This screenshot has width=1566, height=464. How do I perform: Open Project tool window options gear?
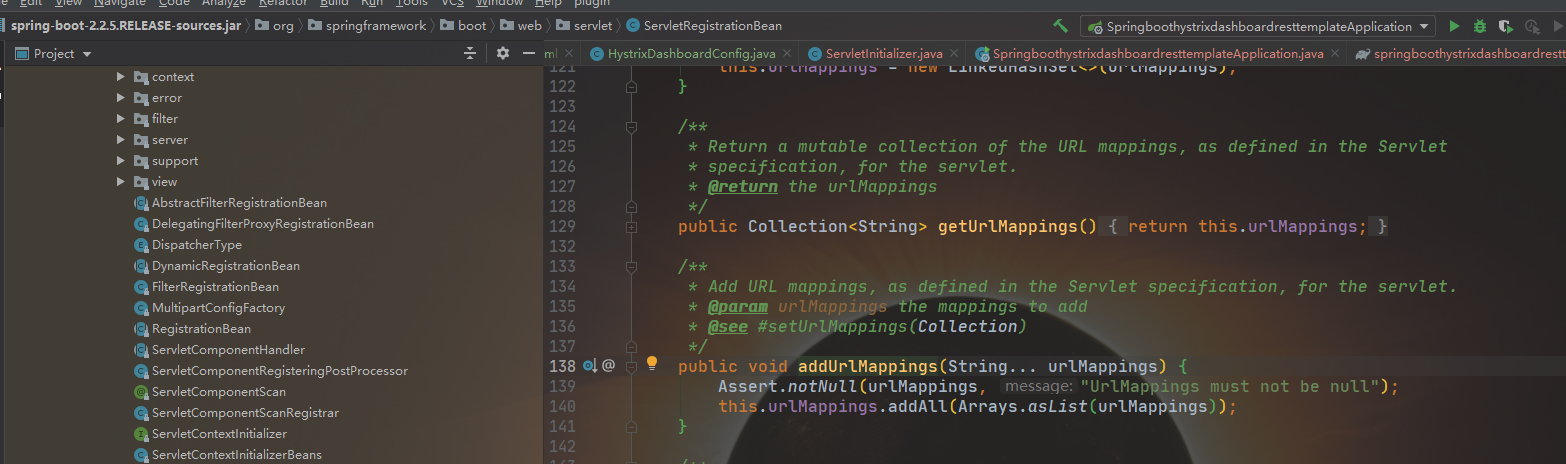503,53
